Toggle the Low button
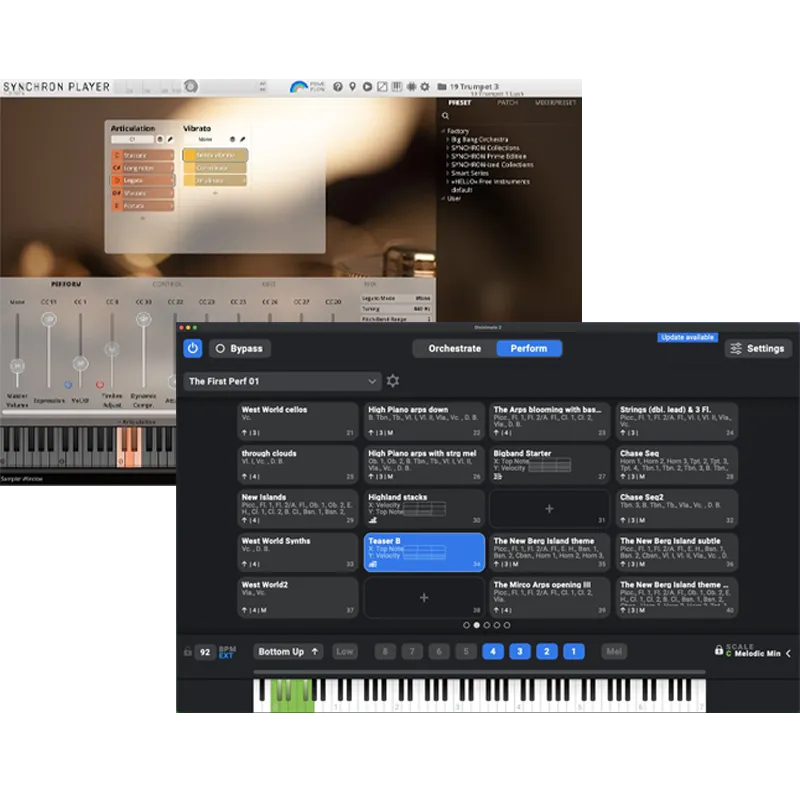Screen dimensions: 800x800 [345, 652]
